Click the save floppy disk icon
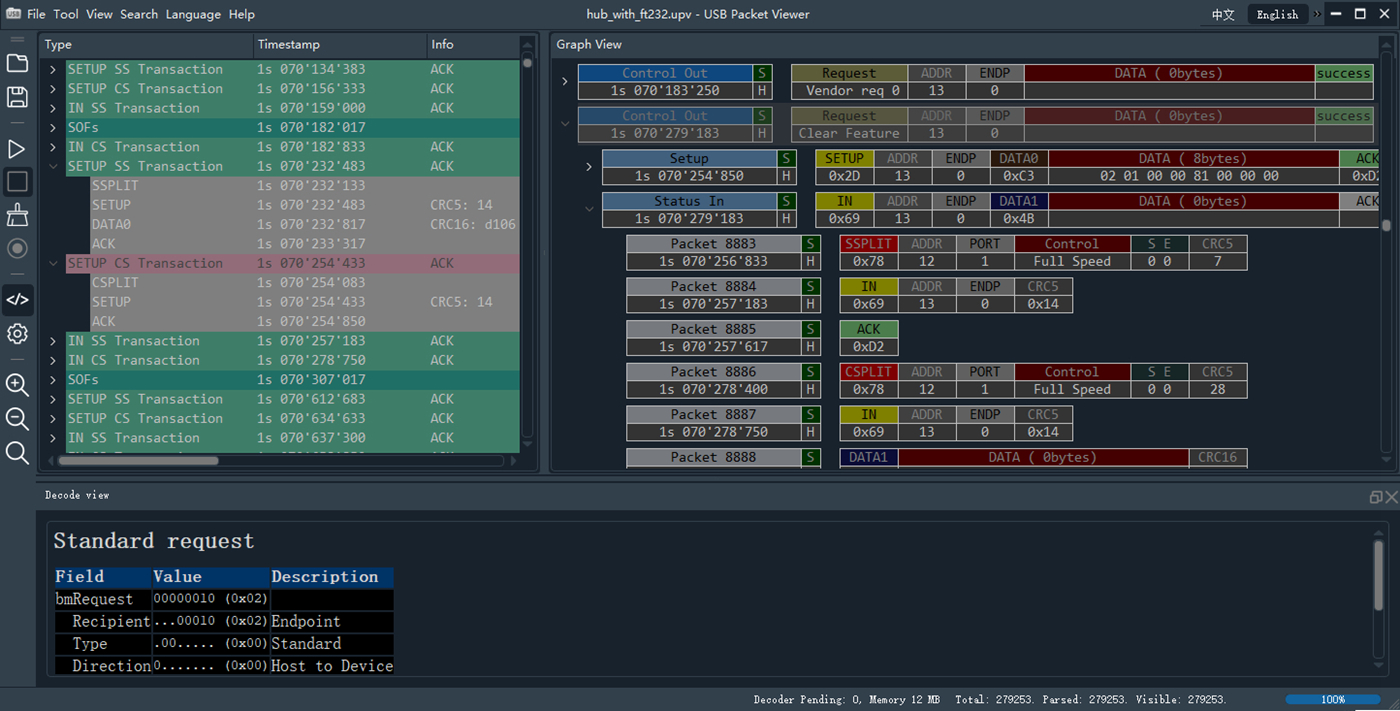 [17, 97]
